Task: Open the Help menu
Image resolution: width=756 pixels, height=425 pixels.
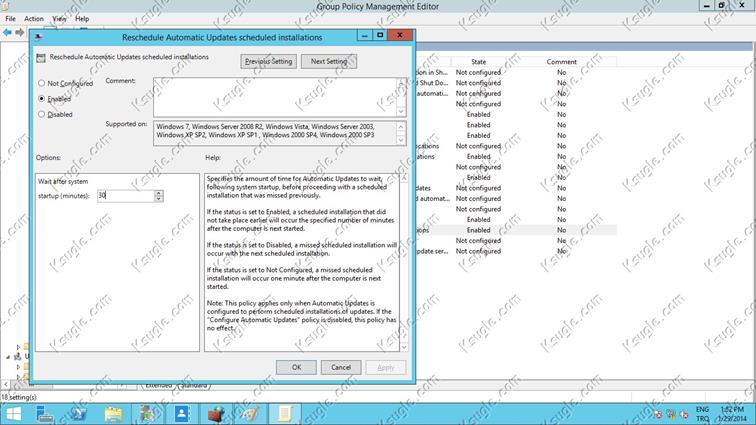Action: [82, 18]
